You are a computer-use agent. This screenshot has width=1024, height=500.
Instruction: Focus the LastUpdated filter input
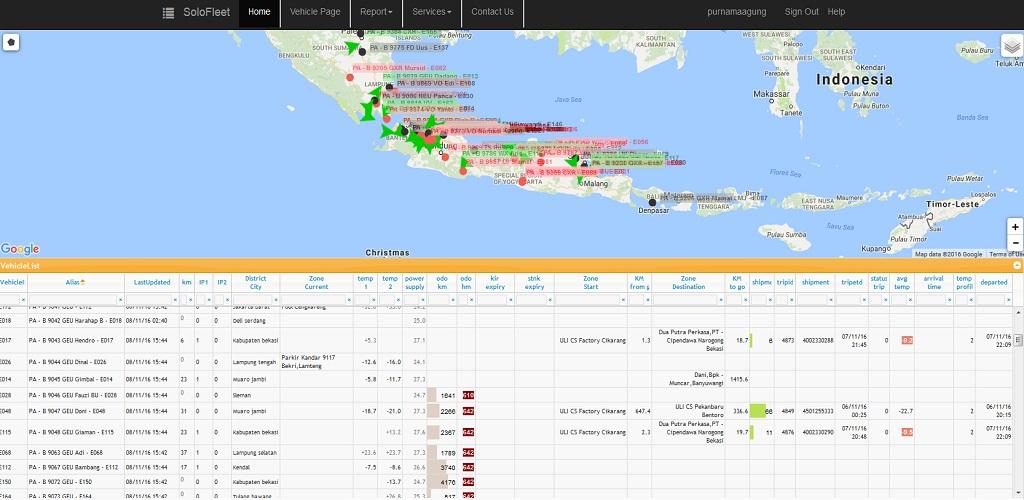[148, 300]
